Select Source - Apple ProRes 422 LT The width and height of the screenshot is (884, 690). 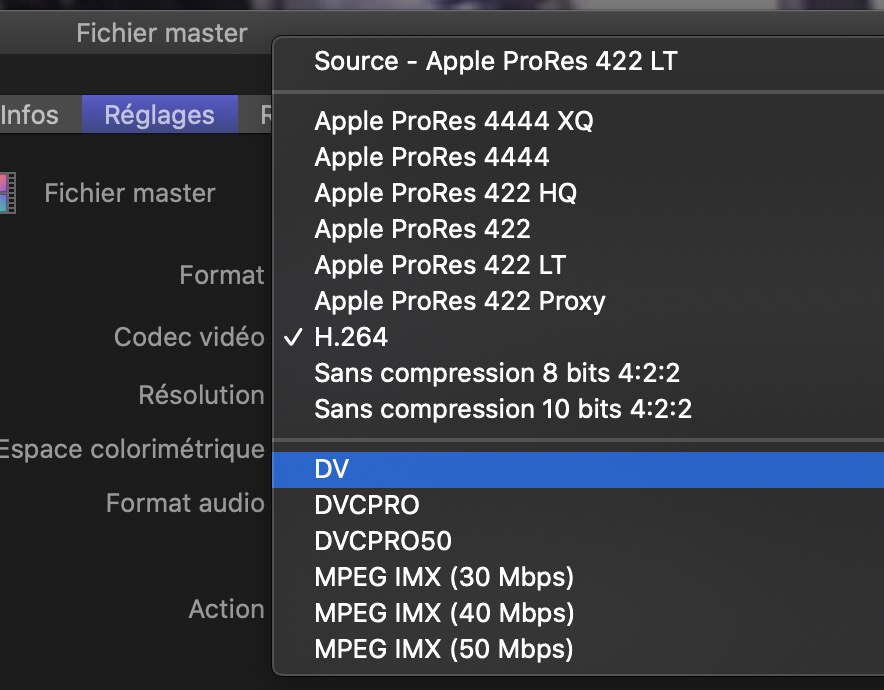pyautogui.click(x=495, y=61)
